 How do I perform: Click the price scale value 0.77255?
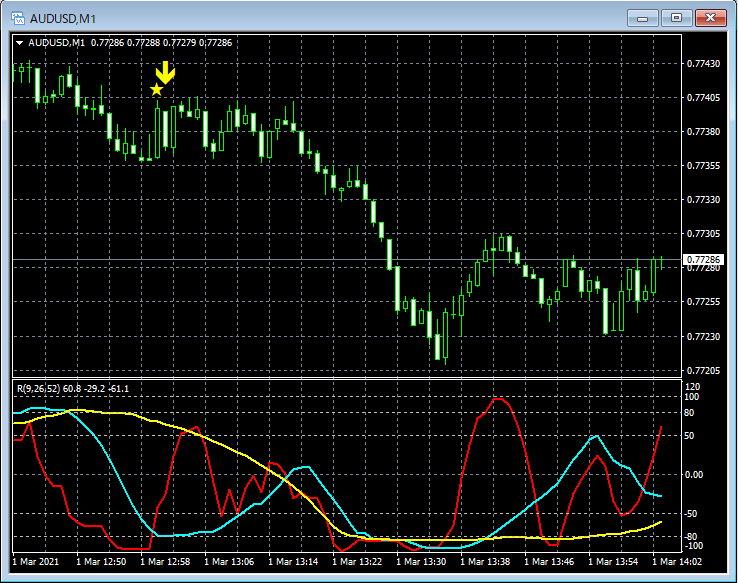tap(703, 302)
